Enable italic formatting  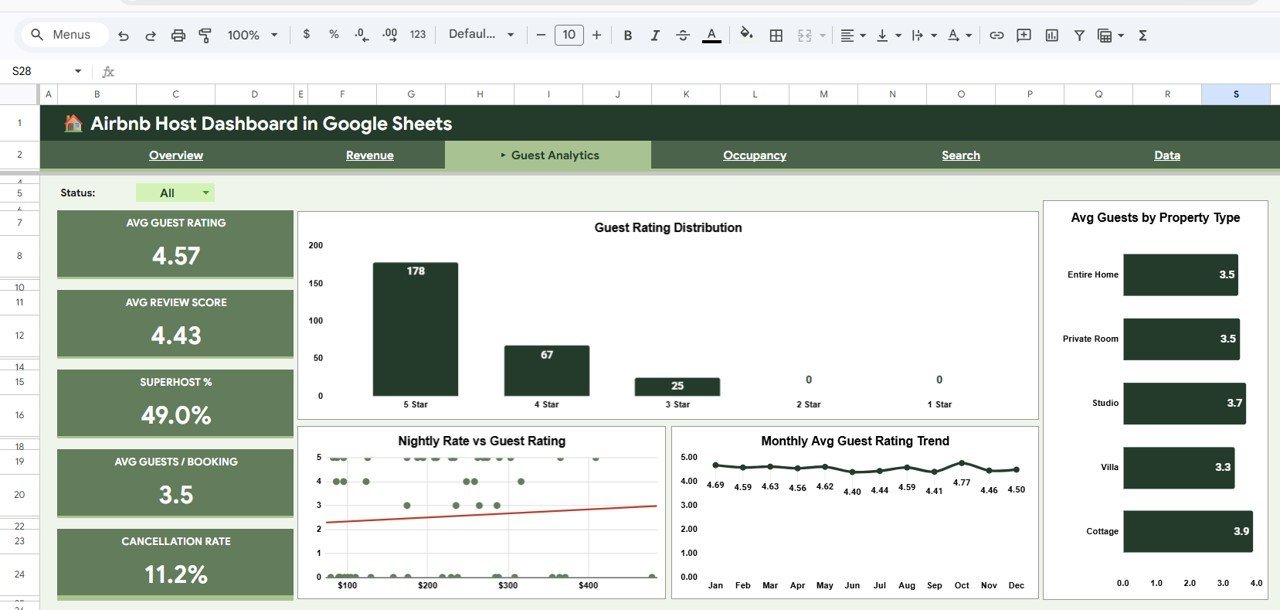(x=655, y=35)
